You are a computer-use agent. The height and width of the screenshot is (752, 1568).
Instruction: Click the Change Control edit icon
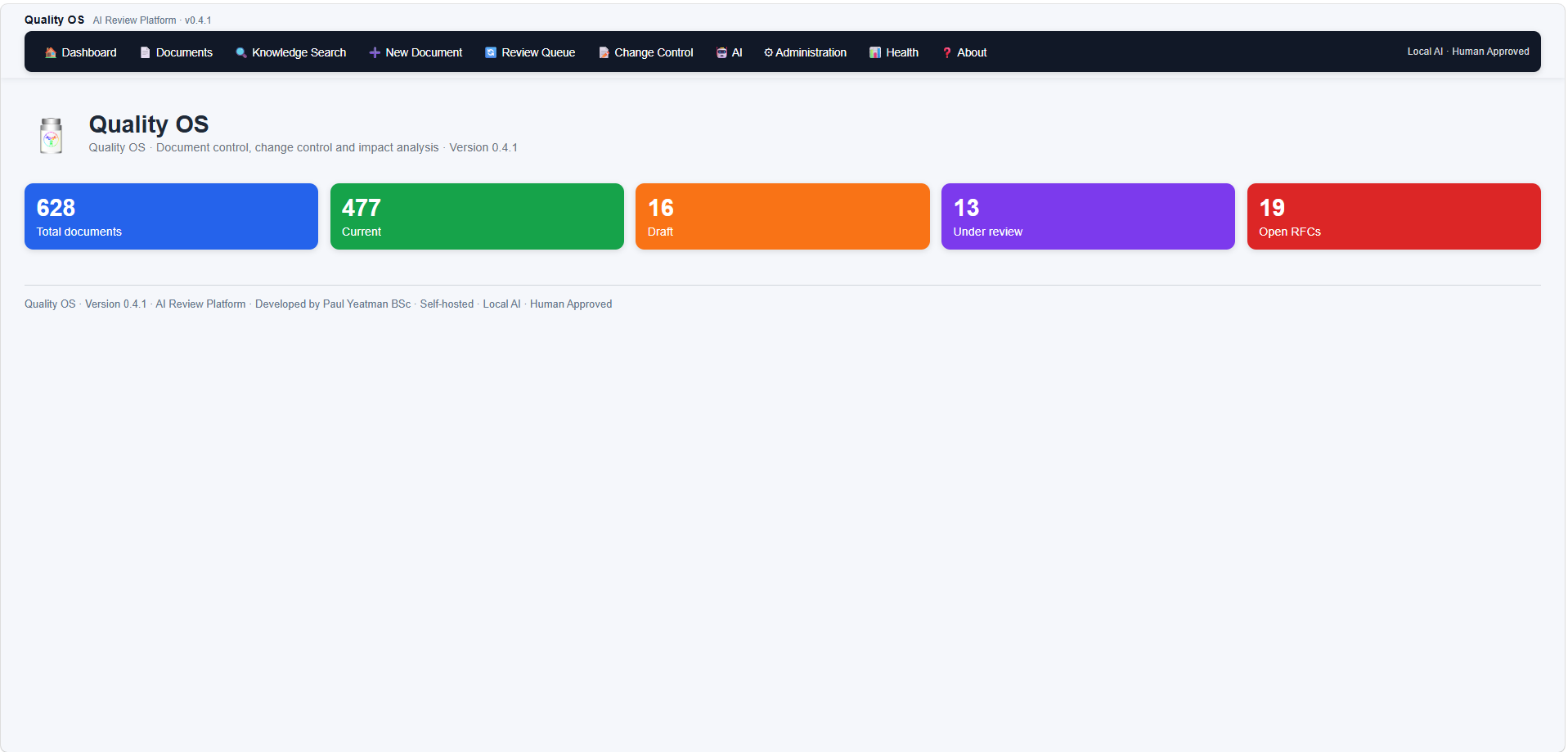coord(604,52)
